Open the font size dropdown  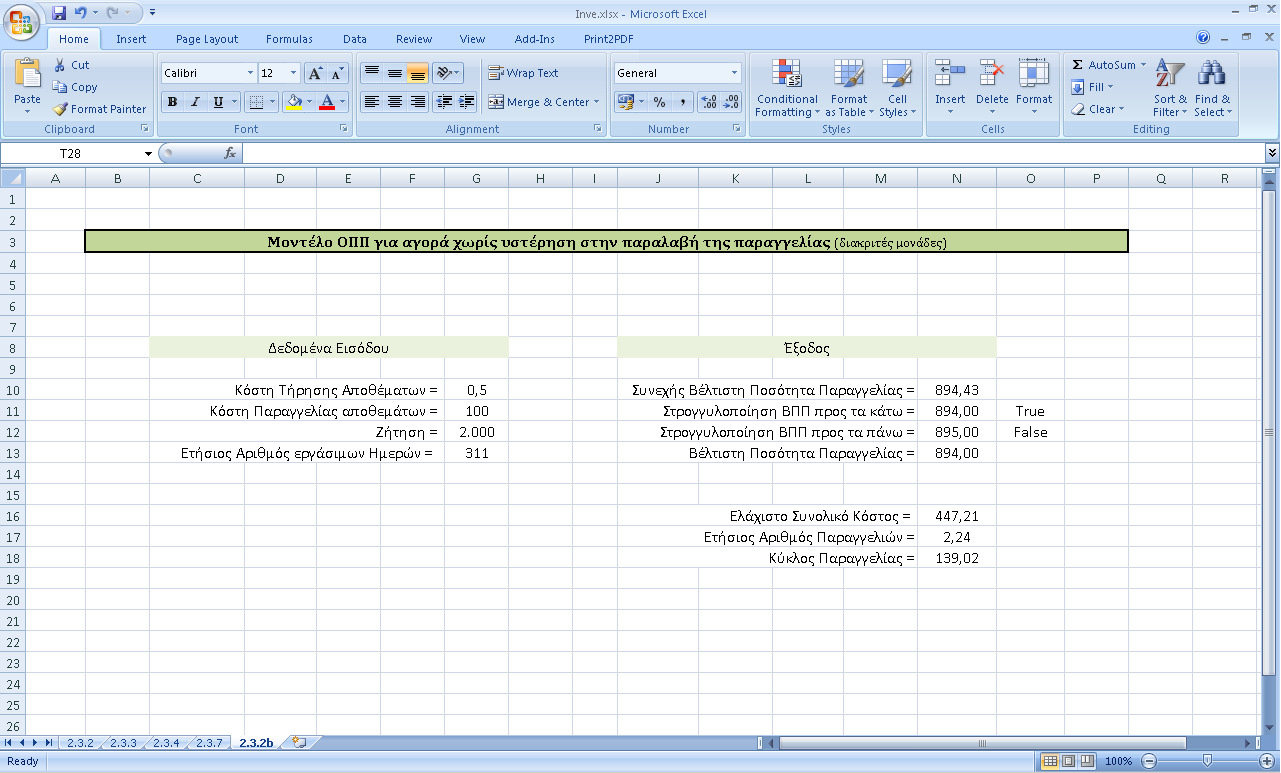[x=293, y=73]
